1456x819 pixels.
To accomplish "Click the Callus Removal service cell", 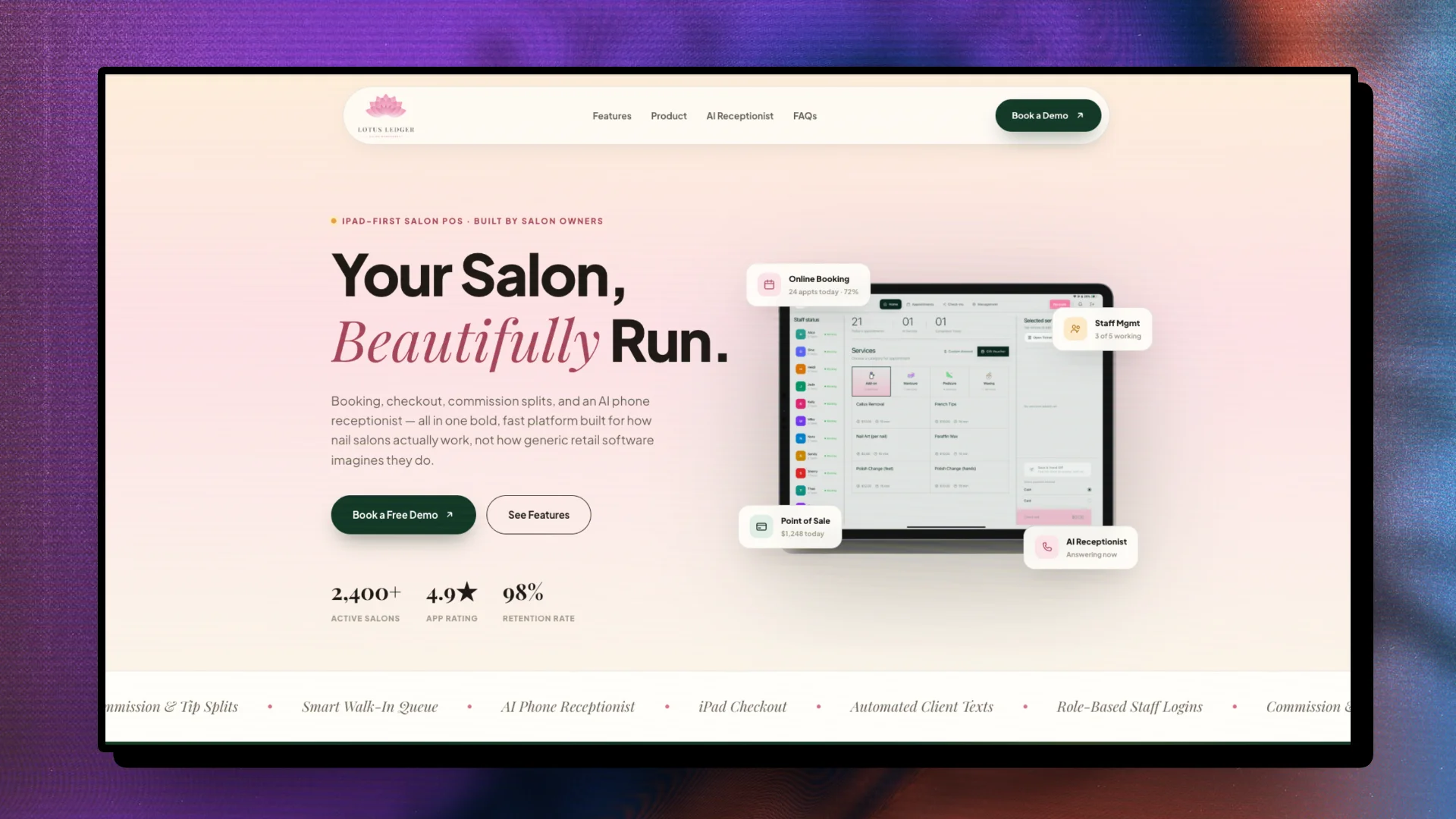I will (x=891, y=413).
